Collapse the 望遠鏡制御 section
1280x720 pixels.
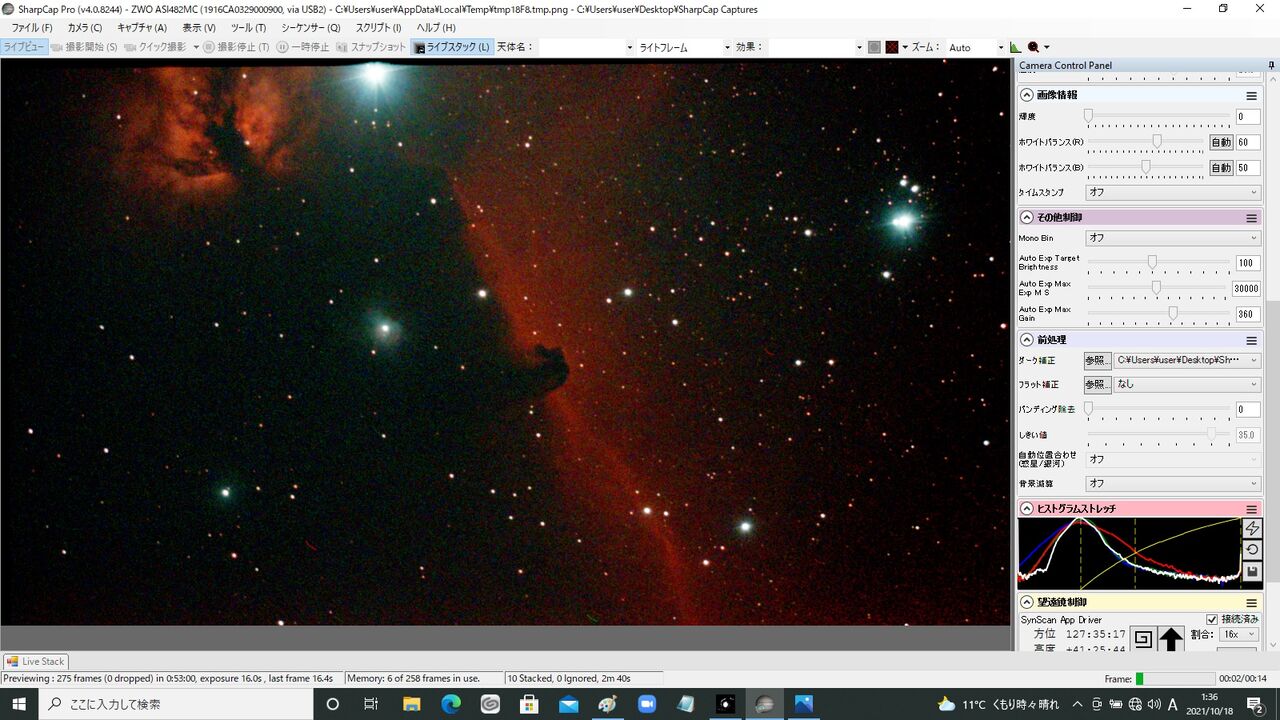(x=1027, y=603)
